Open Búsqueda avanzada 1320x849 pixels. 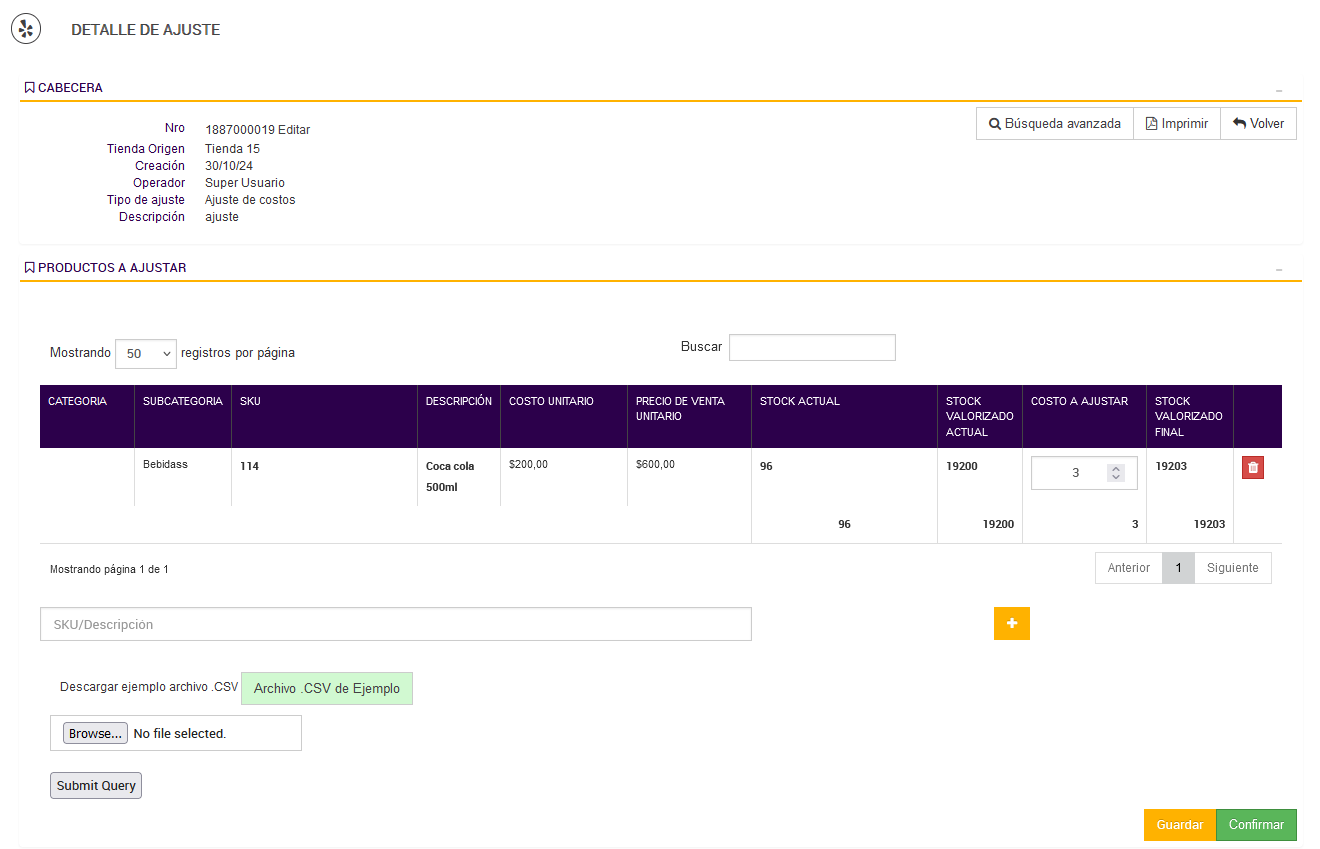tap(1054, 124)
